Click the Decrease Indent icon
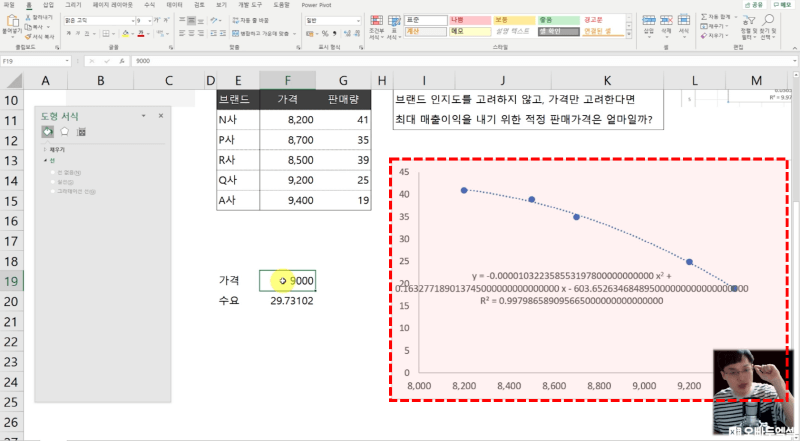The image size is (800, 441). [213, 34]
